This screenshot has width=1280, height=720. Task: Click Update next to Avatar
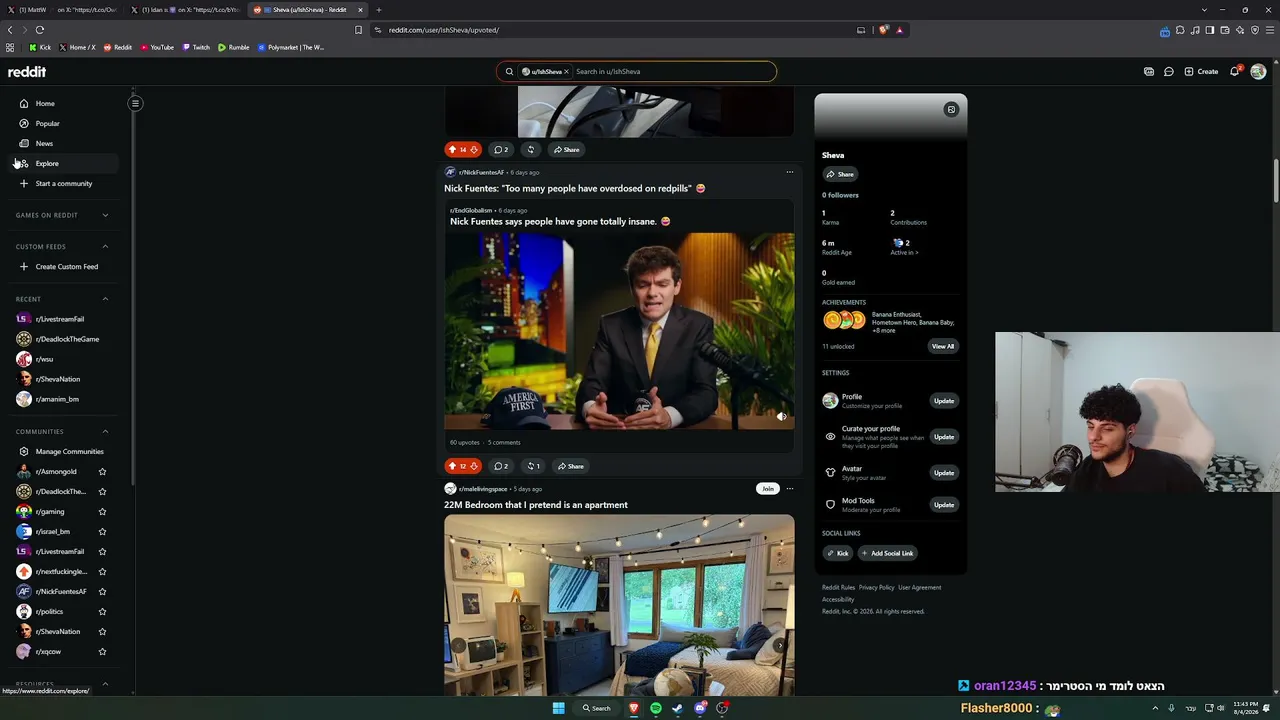[944, 473]
